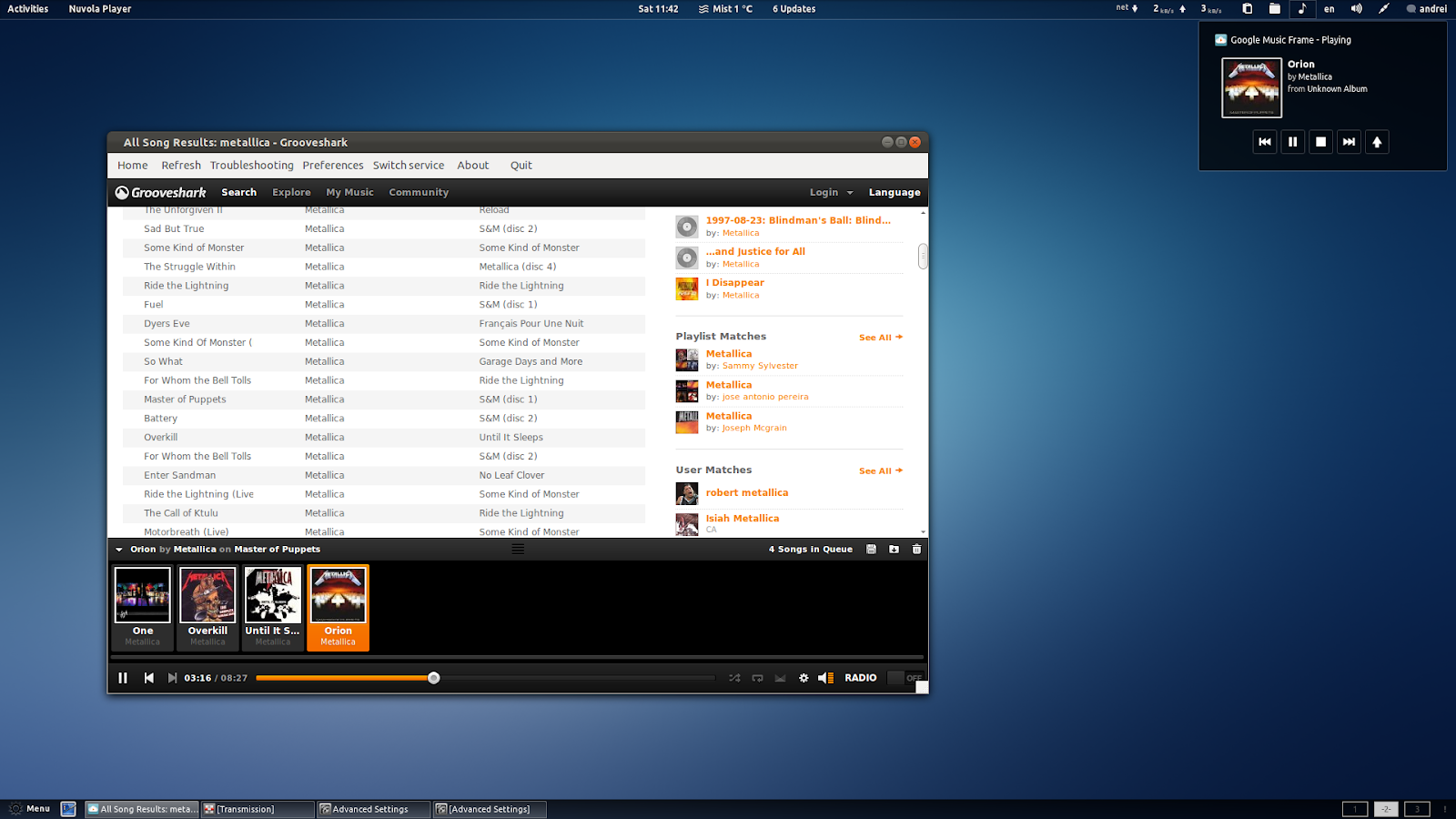This screenshot has height=819, width=1456.
Task: Open the folder tray icon
Action: [1275, 9]
